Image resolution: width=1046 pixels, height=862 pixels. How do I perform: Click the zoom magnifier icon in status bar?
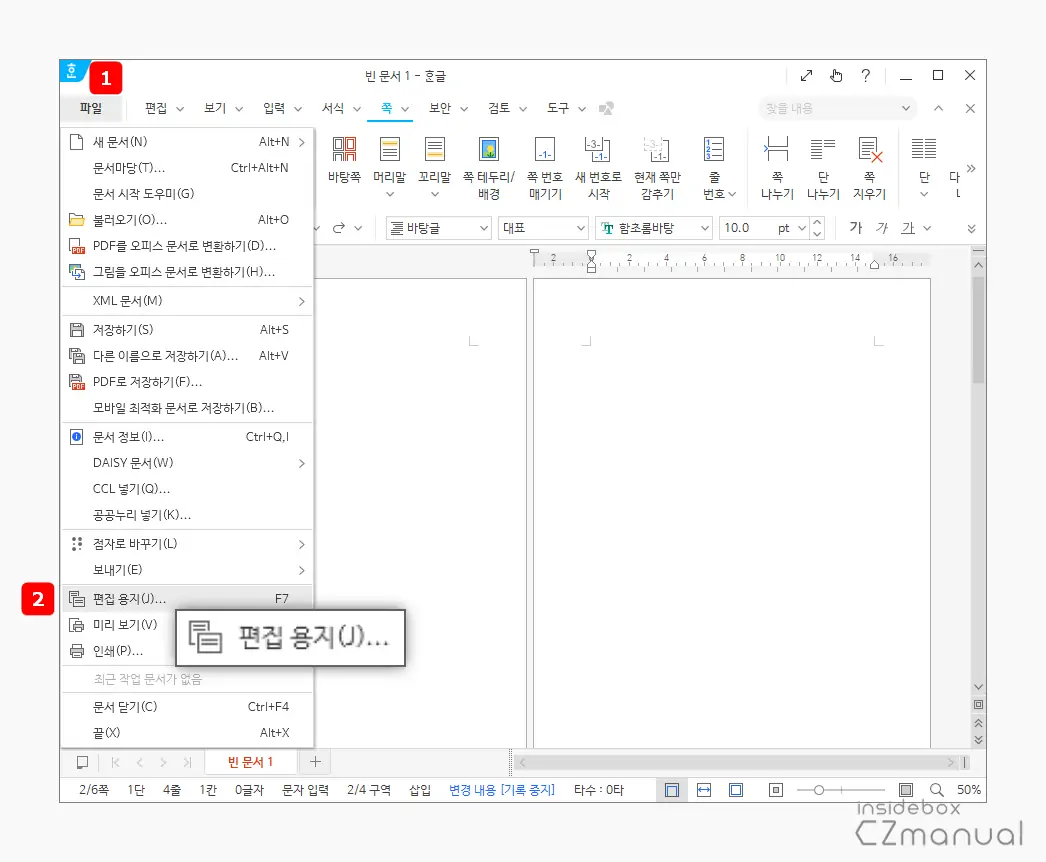[937, 790]
